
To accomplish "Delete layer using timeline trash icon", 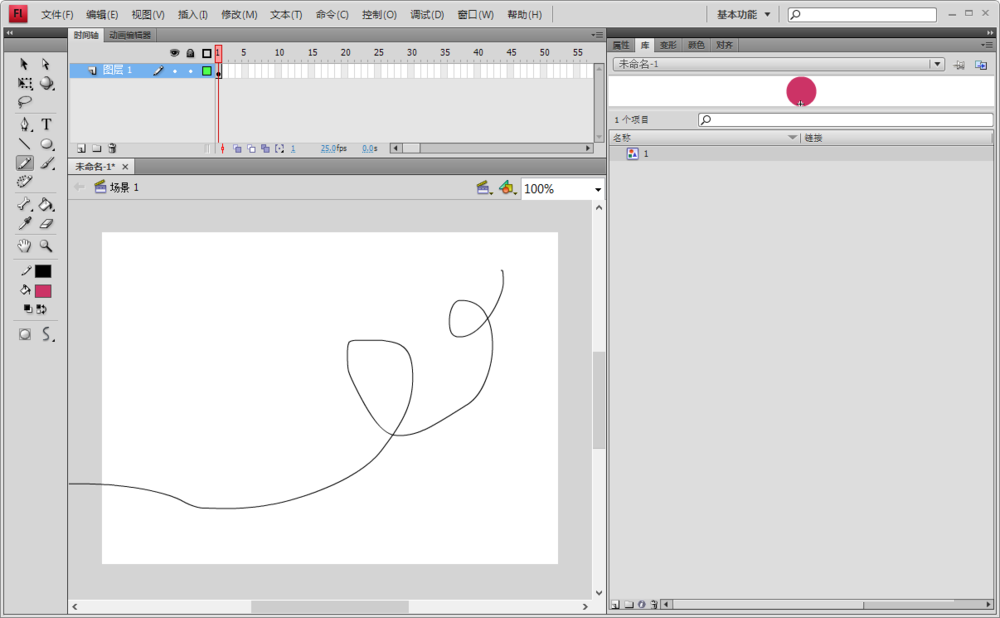I will click(x=112, y=148).
